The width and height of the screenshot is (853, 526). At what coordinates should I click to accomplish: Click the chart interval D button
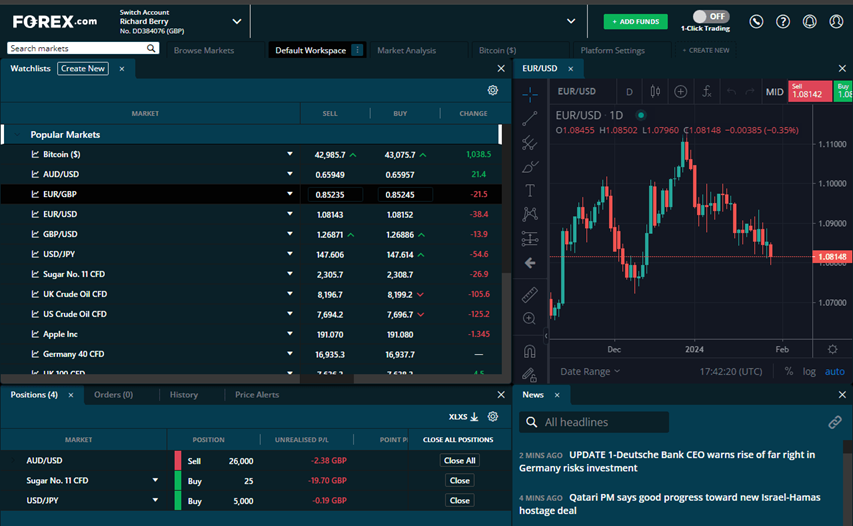point(629,92)
